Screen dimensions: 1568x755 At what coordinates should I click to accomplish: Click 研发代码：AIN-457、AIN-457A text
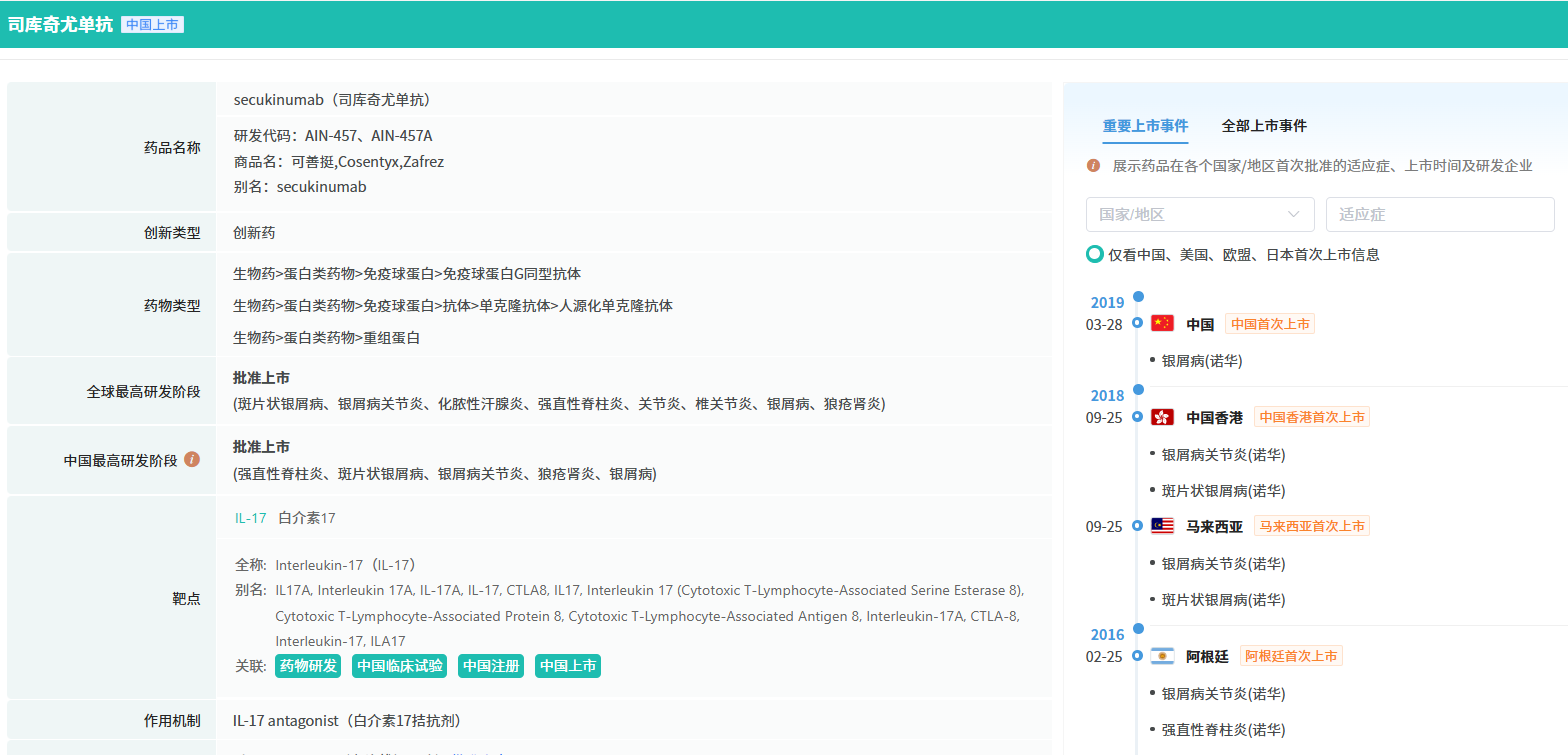[333, 136]
